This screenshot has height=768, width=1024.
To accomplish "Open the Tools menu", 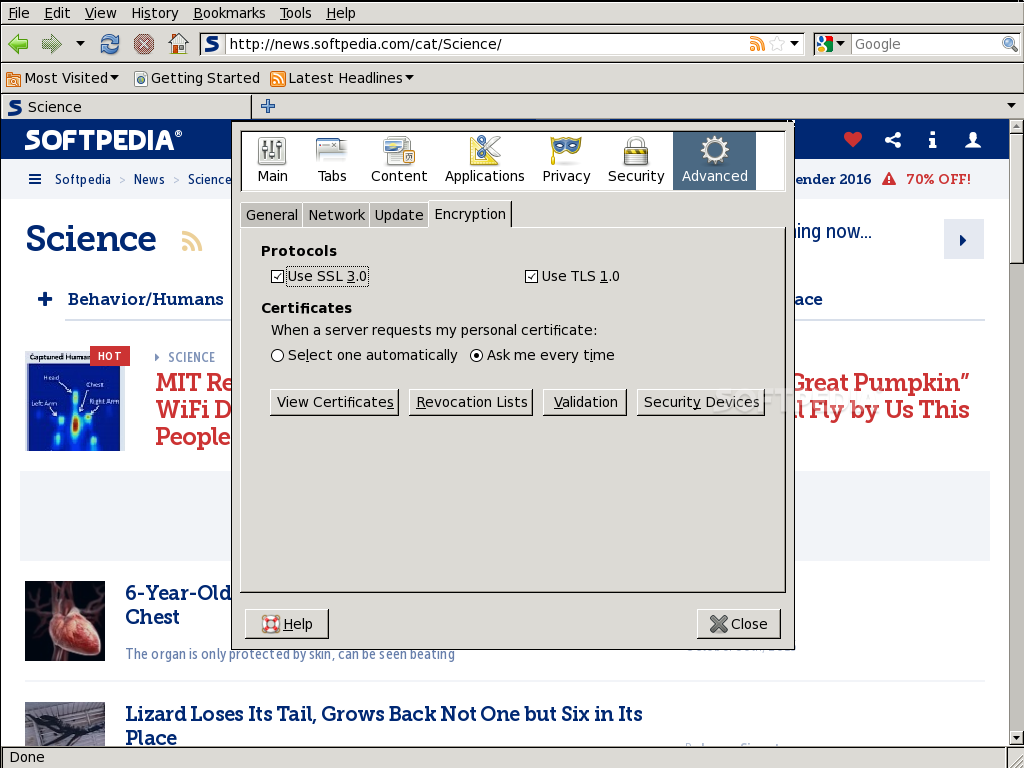I will coord(295,13).
